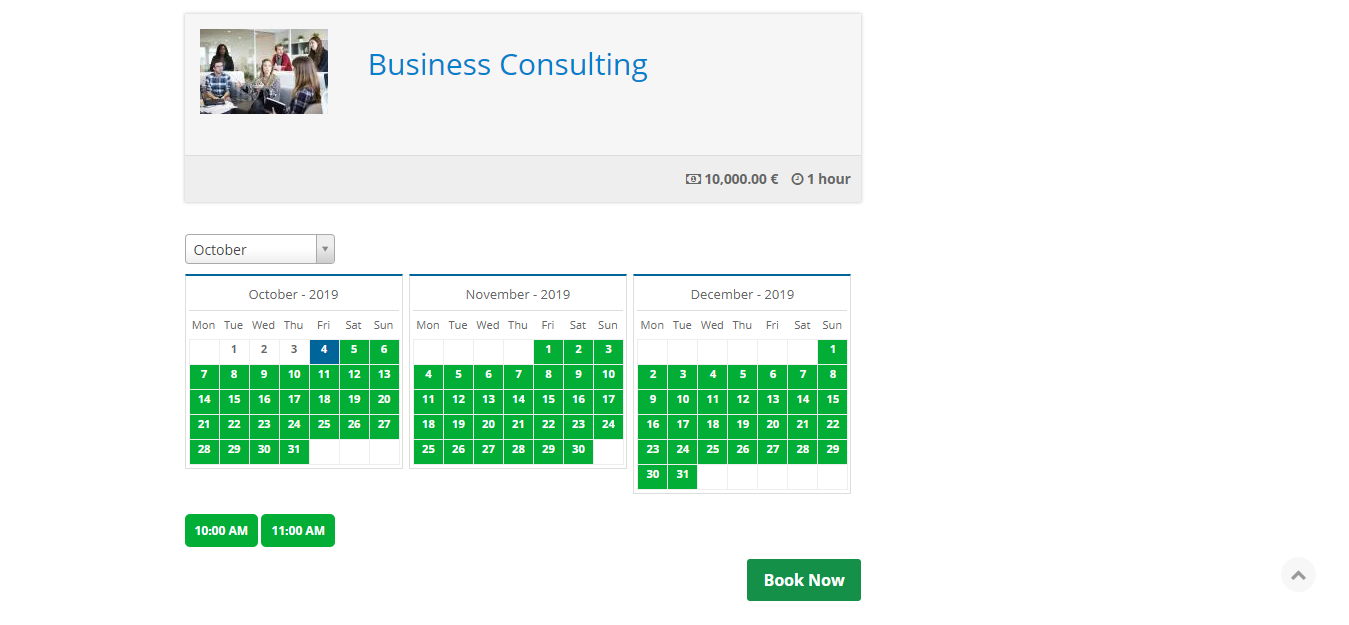Select the 11:00 AM time slot
1349x625 pixels.
tap(298, 531)
